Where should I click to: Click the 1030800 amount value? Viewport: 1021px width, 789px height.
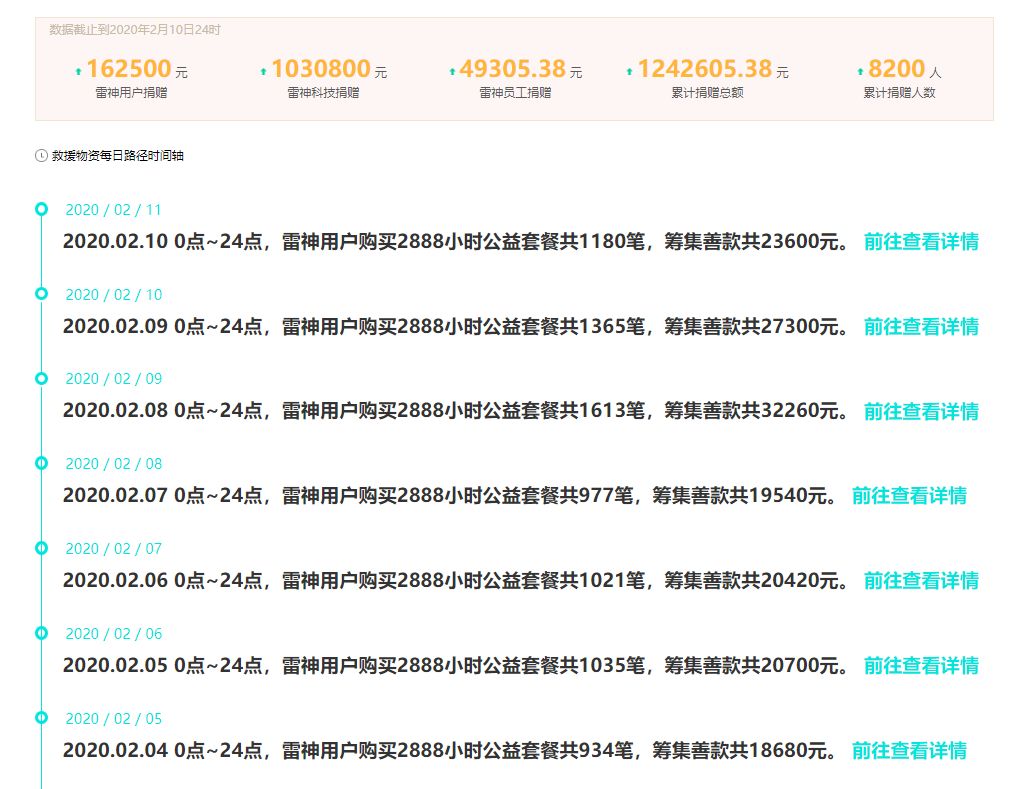pos(321,68)
